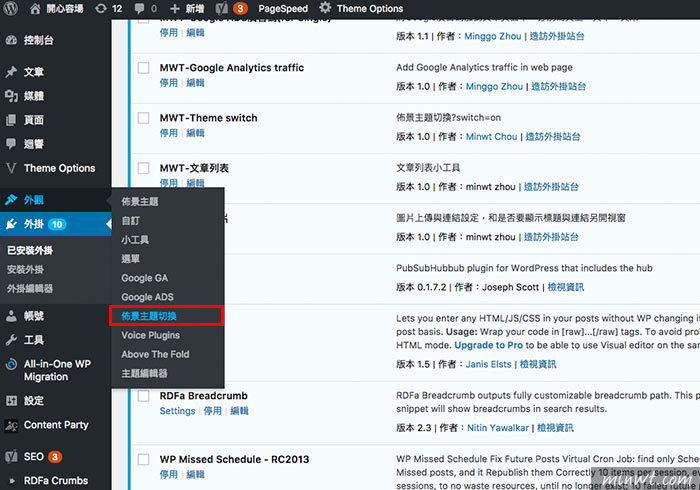Click the orange 3 badge beside sidebar SEO
This screenshot has height=490, width=700.
point(55,457)
